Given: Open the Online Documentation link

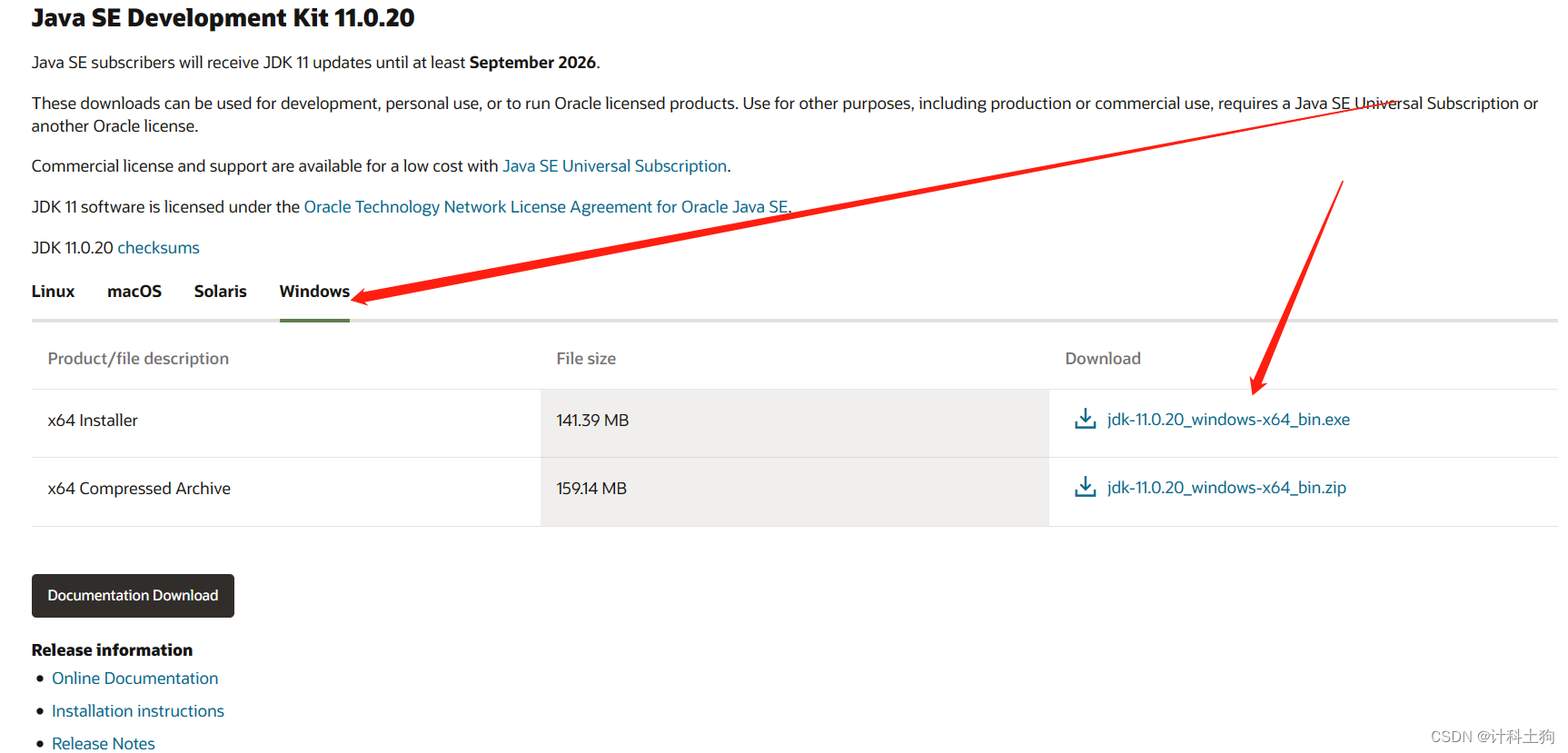Looking at the screenshot, I should click(x=135, y=679).
